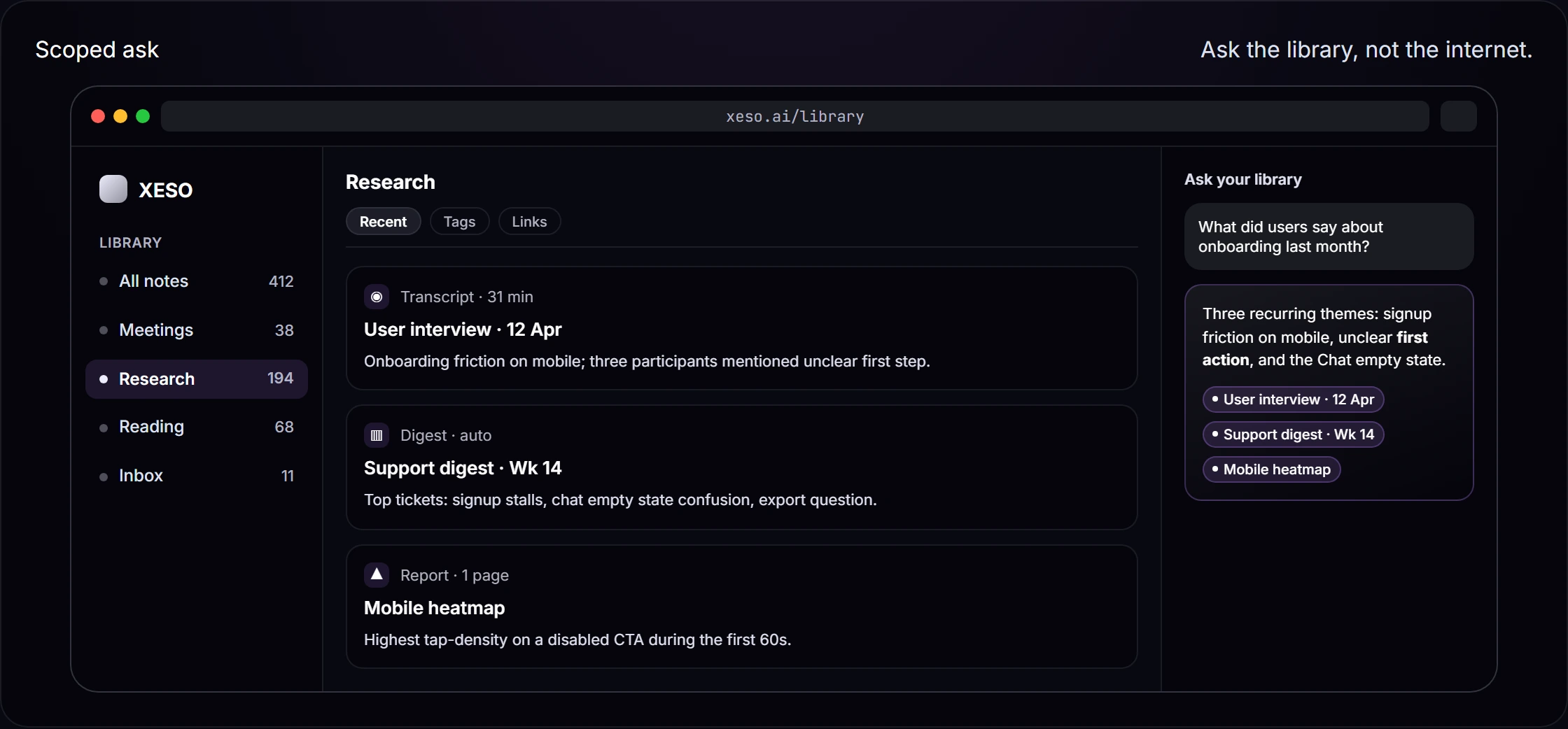Screen dimensions: 1568x729
Task: Click the 'Ask your library' heading
Action: click(x=1243, y=180)
